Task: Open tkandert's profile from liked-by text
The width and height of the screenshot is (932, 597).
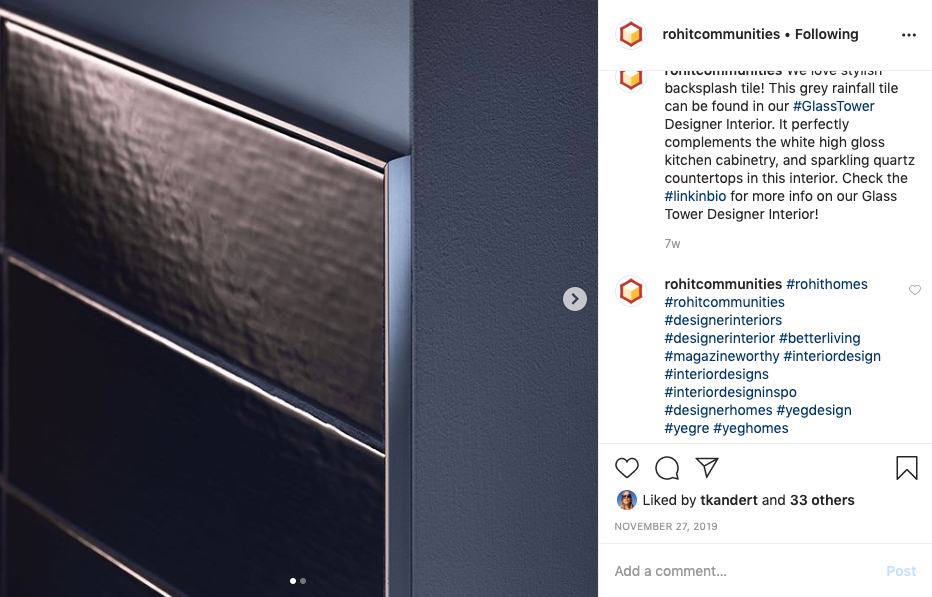Action: point(729,500)
